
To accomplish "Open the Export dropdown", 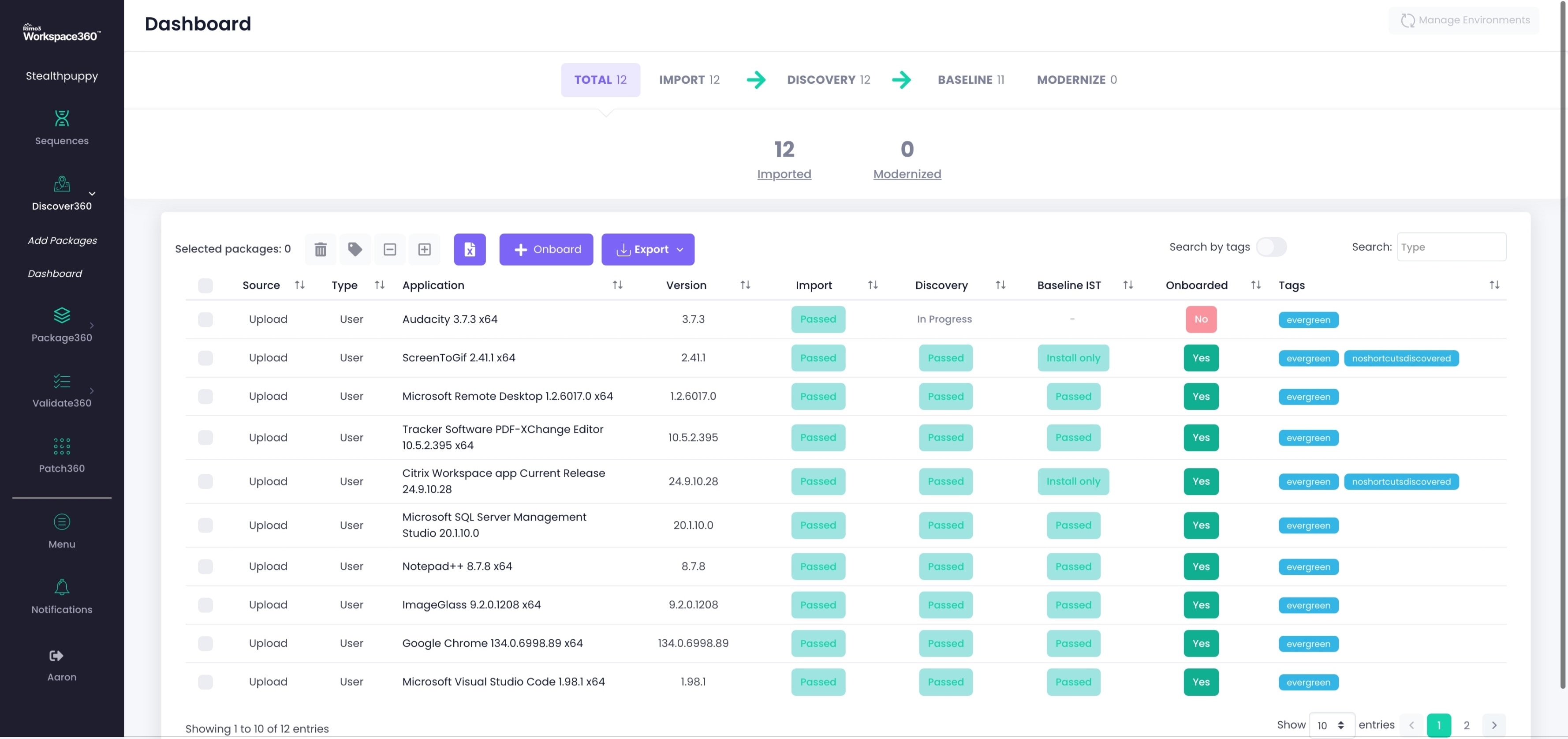I will [648, 249].
